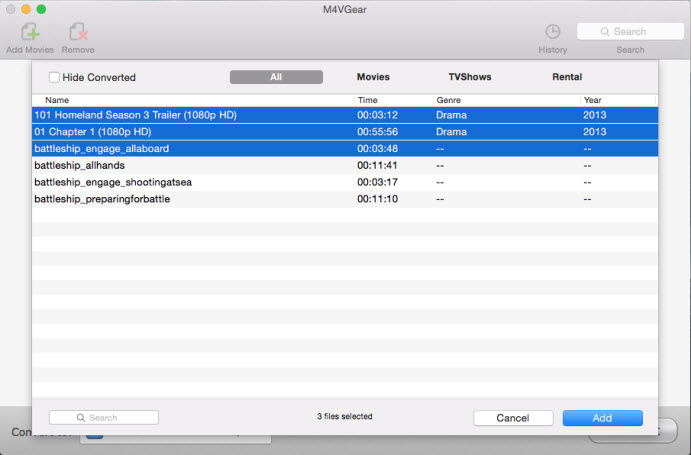Select 'battleship_engage_shootingatsea' row
Viewport: 691px width, 455px height.
click(345, 182)
